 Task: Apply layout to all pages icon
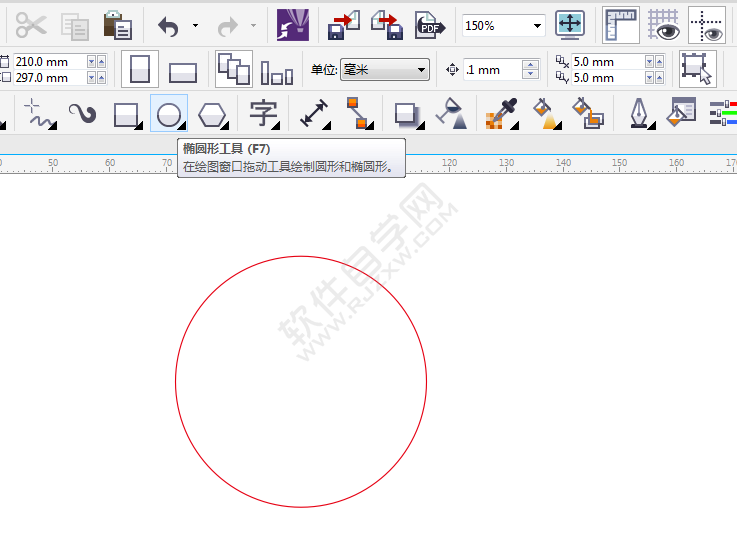[234, 69]
